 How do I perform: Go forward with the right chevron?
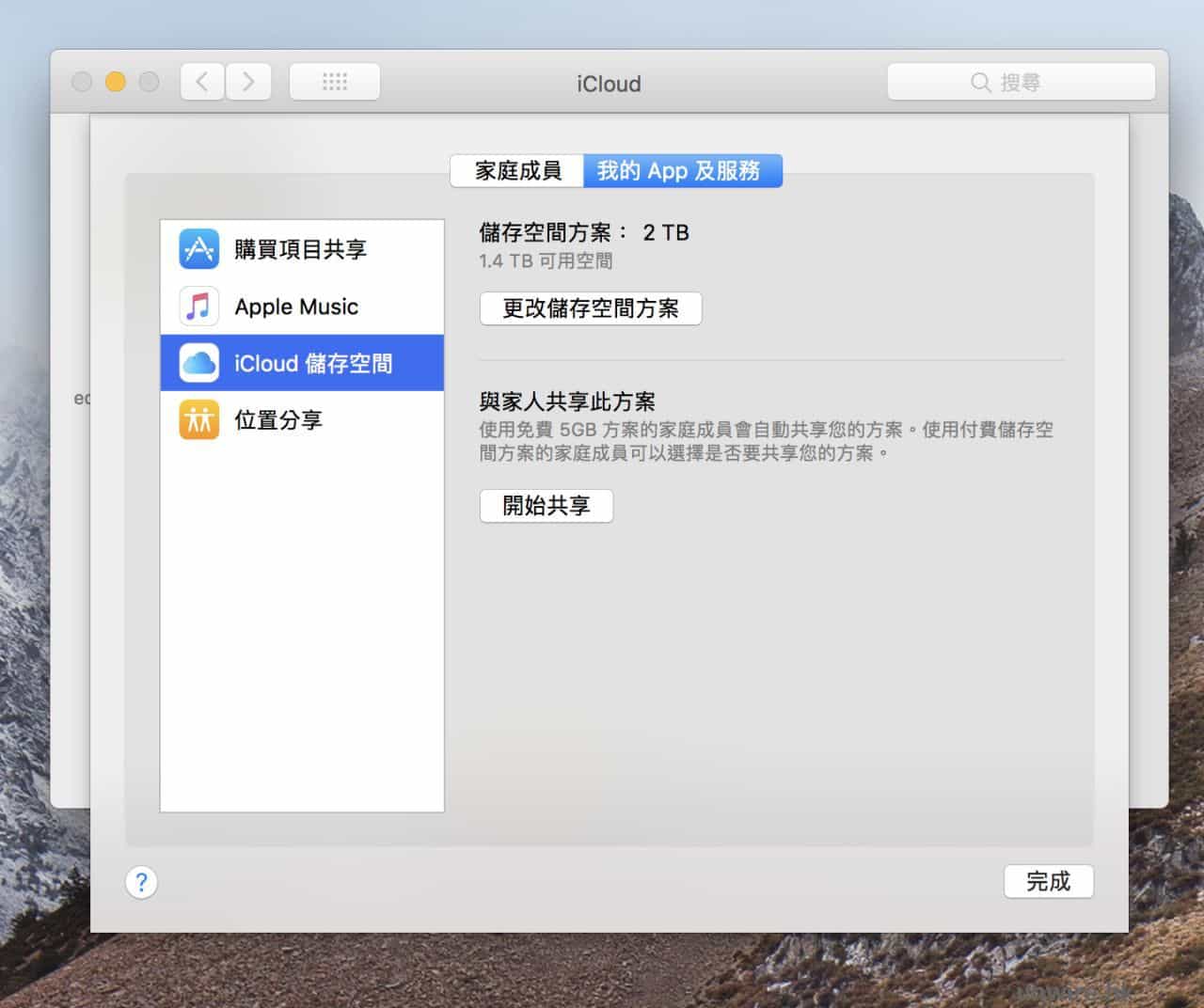[248, 82]
